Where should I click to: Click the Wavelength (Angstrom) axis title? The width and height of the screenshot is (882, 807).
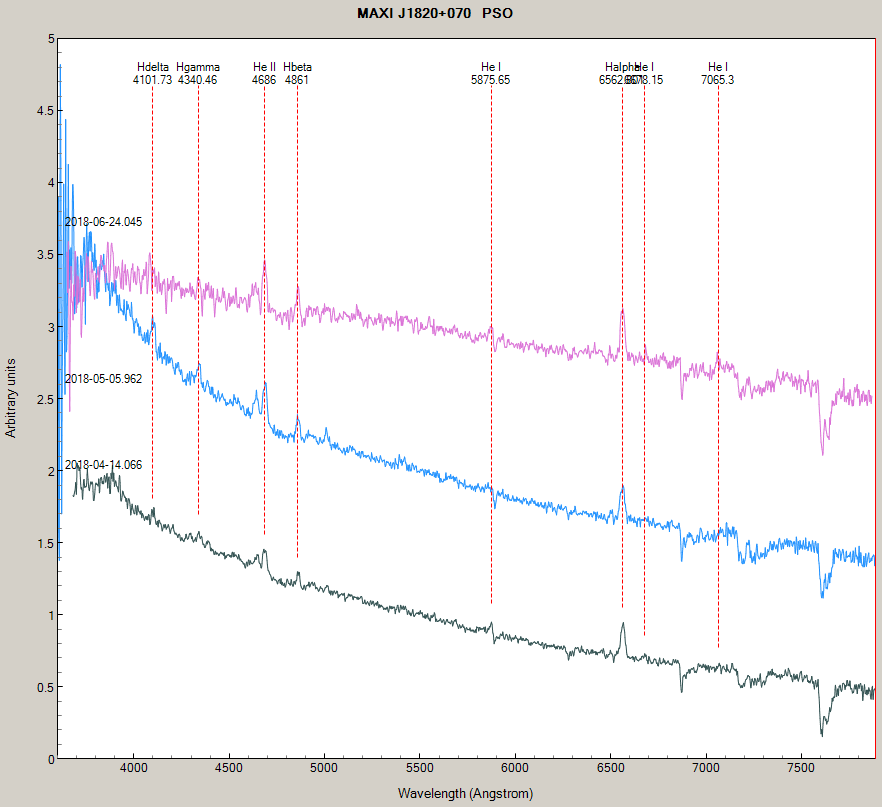click(x=465, y=794)
